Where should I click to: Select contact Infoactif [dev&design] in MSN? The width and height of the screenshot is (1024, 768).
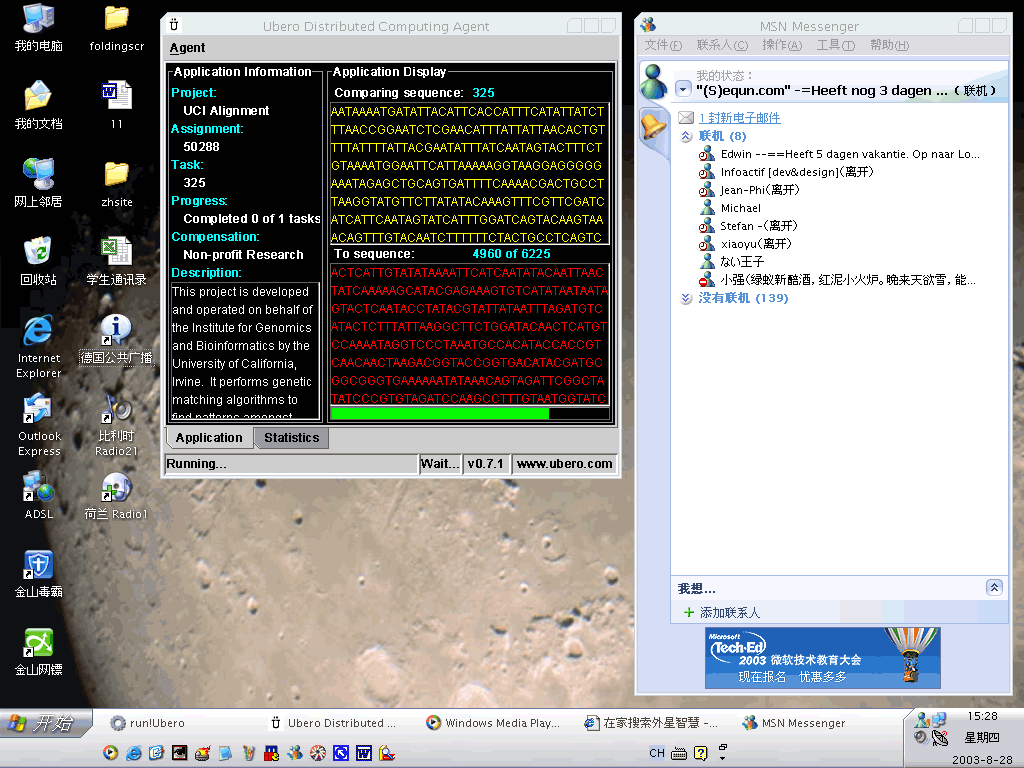click(x=786, y=172)
